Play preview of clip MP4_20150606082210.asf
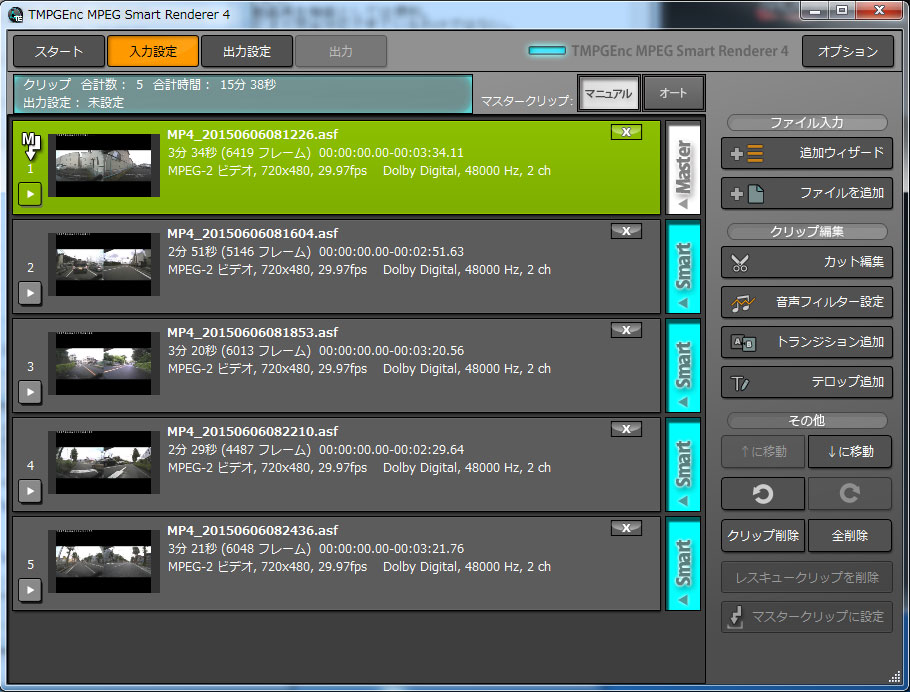910x692 pixels. click(30, 491)
